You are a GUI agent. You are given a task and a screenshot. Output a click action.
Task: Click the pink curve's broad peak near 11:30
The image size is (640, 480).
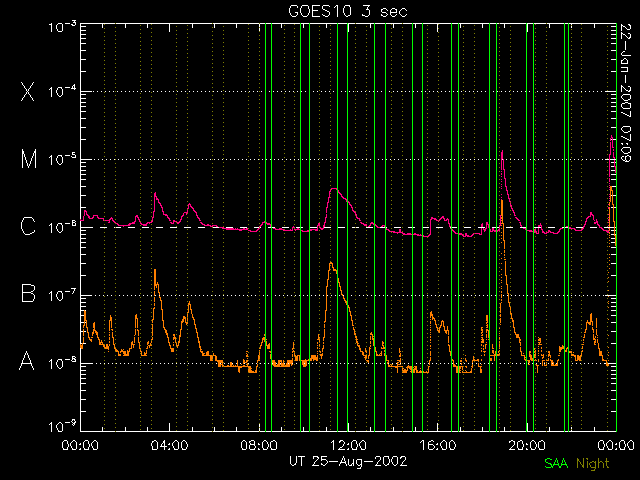tap(335, 189)
